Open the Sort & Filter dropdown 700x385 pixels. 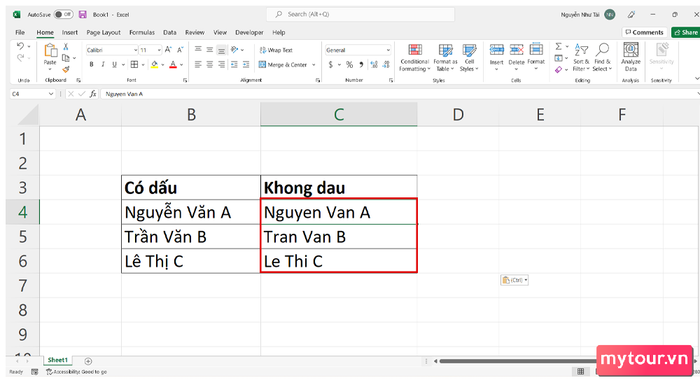tap(581, 58)
